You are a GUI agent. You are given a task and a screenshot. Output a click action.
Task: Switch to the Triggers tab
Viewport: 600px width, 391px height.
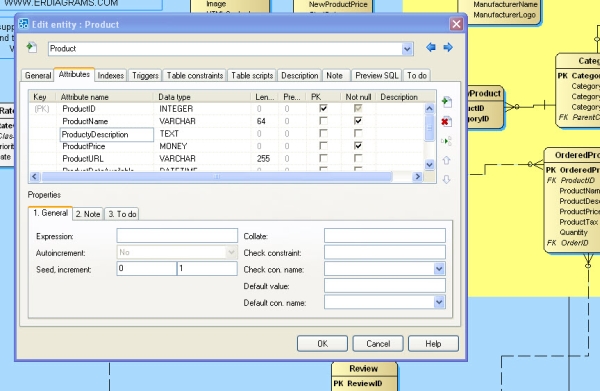click(x=145, y=75)
